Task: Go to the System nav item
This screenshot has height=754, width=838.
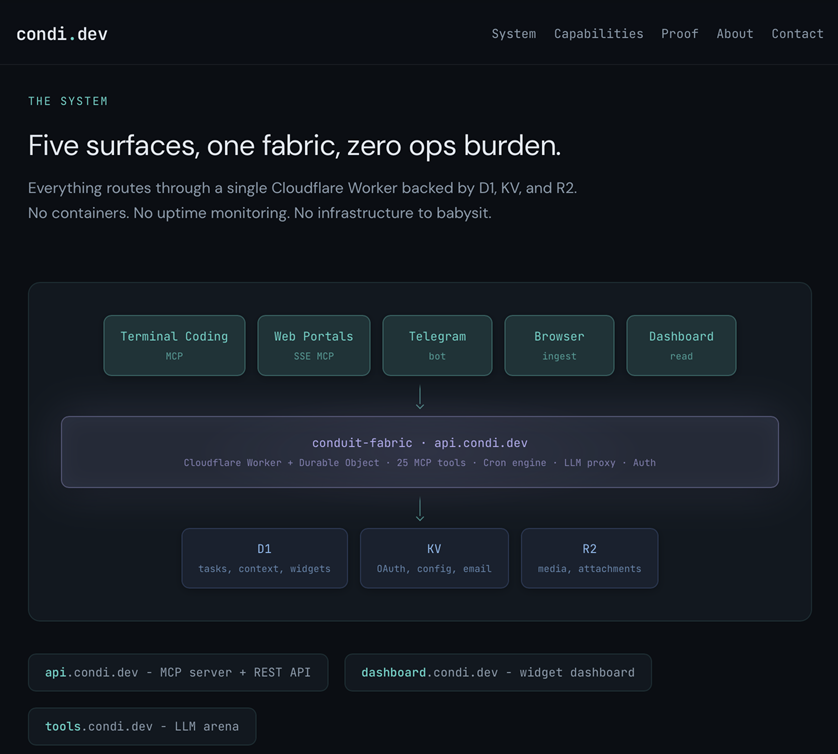Action: 514,34
